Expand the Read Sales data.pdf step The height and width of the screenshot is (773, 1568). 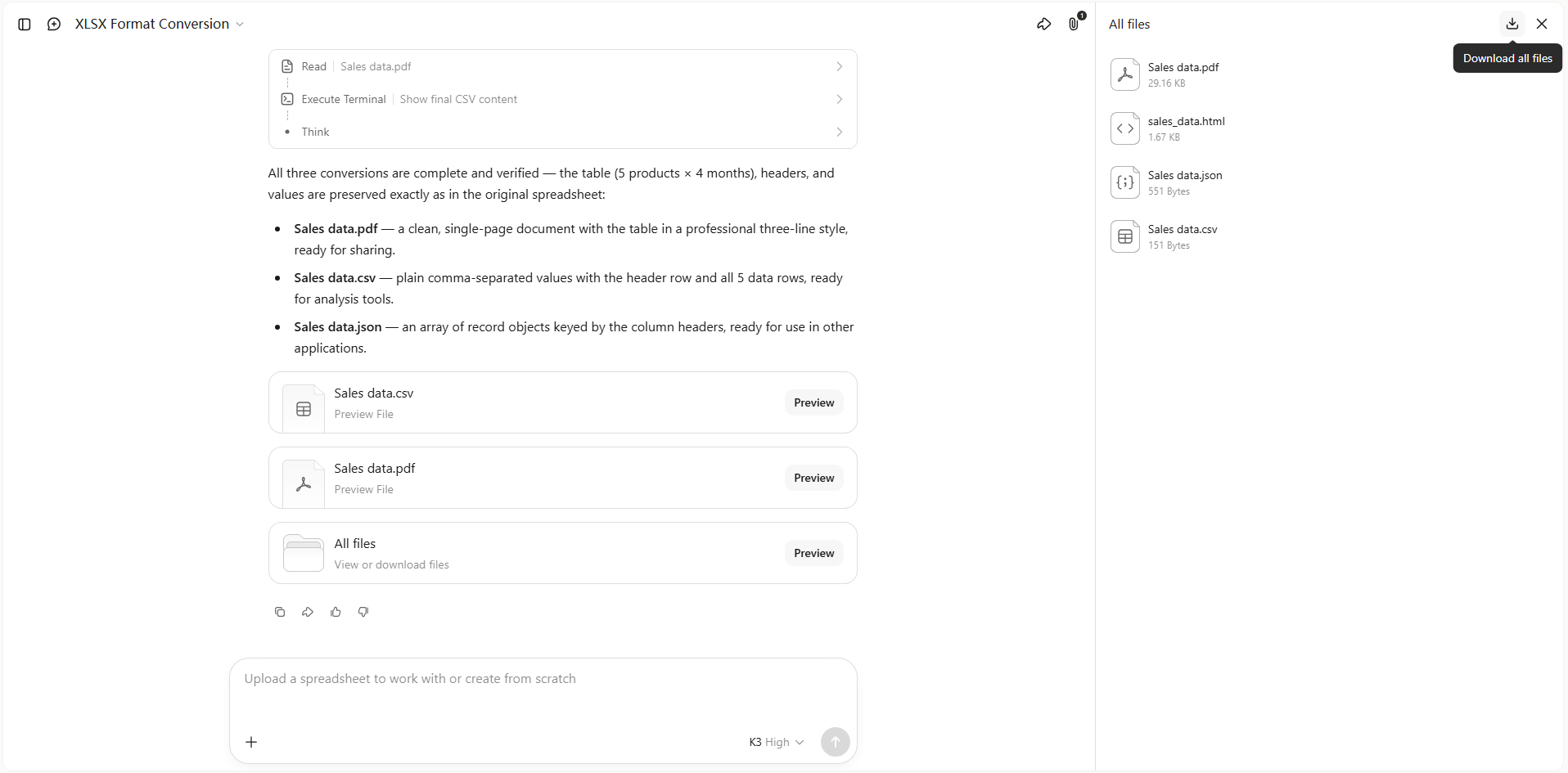coord(563,66)
